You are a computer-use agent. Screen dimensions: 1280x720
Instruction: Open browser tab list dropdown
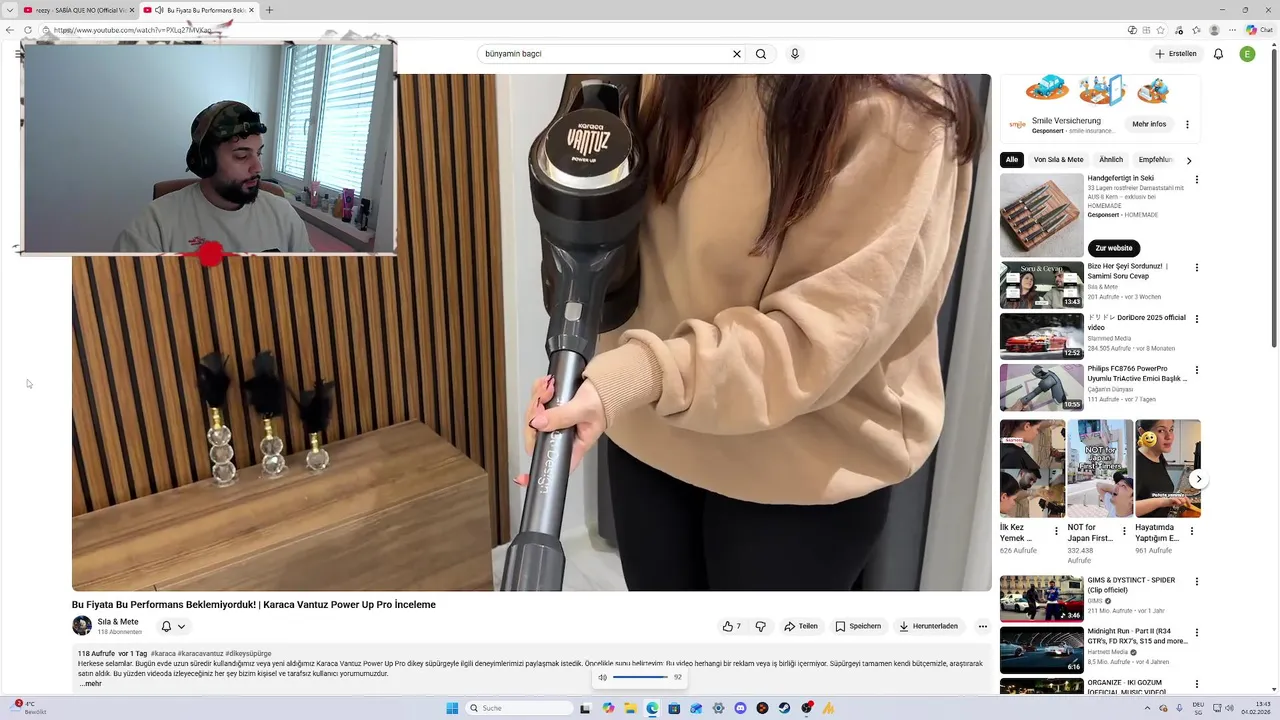[x=9, y=10]
